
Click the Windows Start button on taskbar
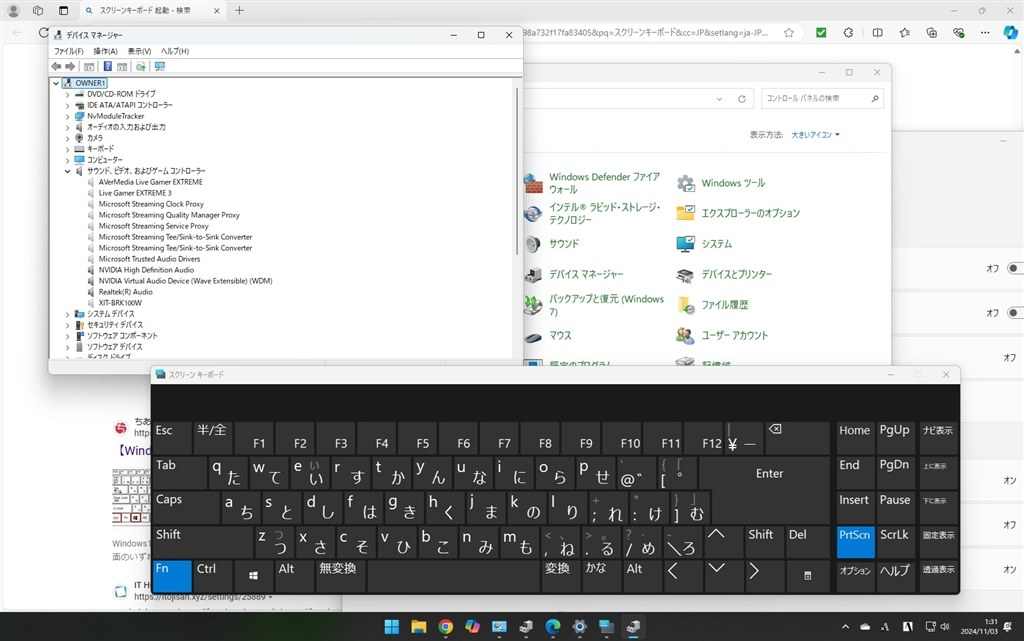click(x=392, y=627)
